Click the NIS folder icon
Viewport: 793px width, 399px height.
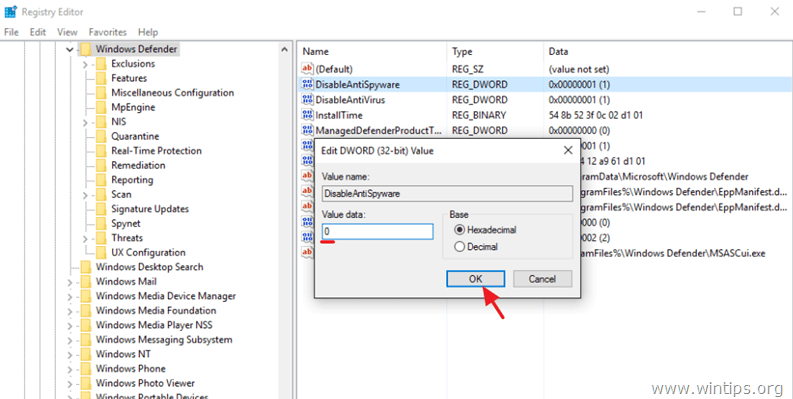point(101,122)
